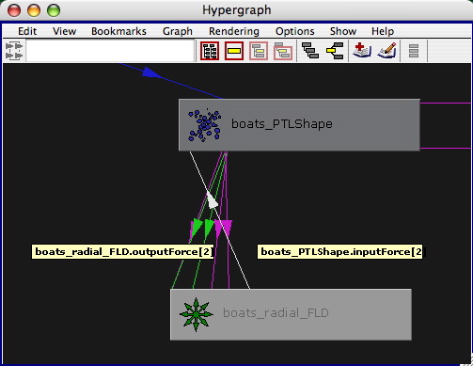473x366 pixels.
Task: Open the Edit menu
Action: [x=27, y=31]
